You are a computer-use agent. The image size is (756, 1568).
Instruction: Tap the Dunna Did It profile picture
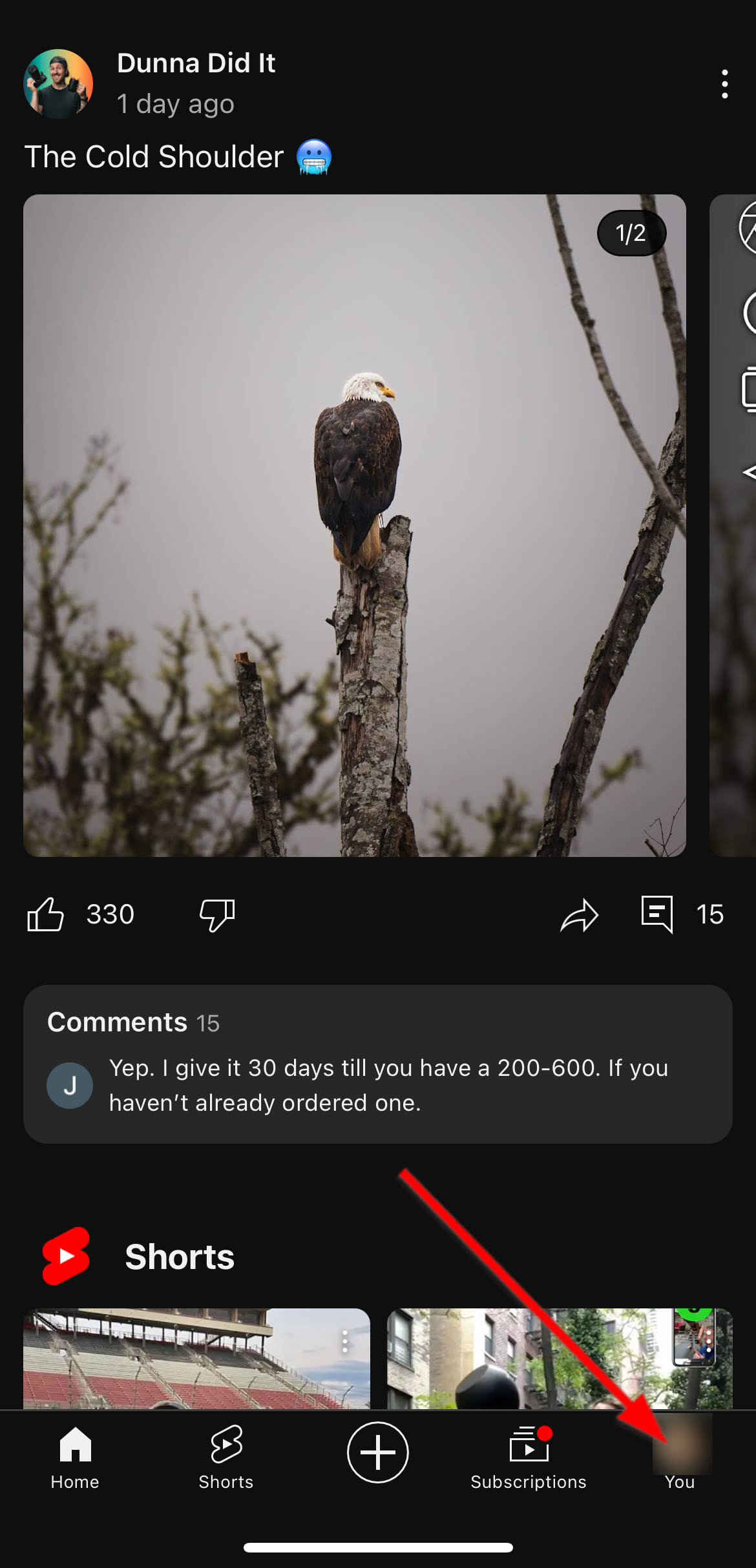tap(58, 84)
